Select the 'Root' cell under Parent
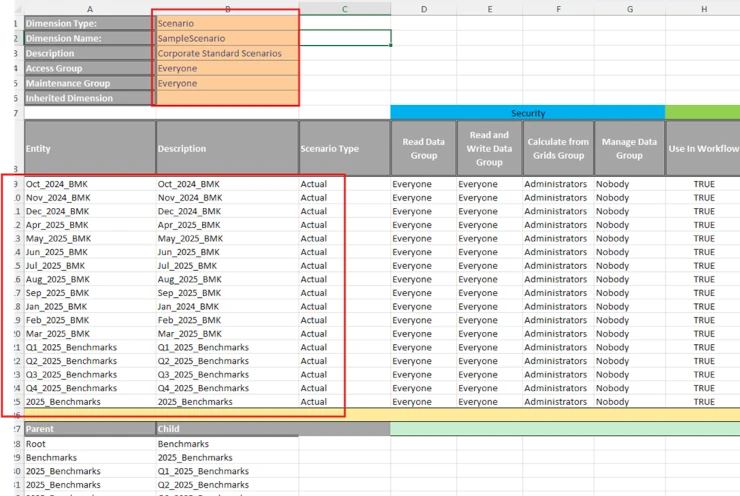Image resolution: width=740 pixels, height=496 pixels. click(x=89, y=443)
